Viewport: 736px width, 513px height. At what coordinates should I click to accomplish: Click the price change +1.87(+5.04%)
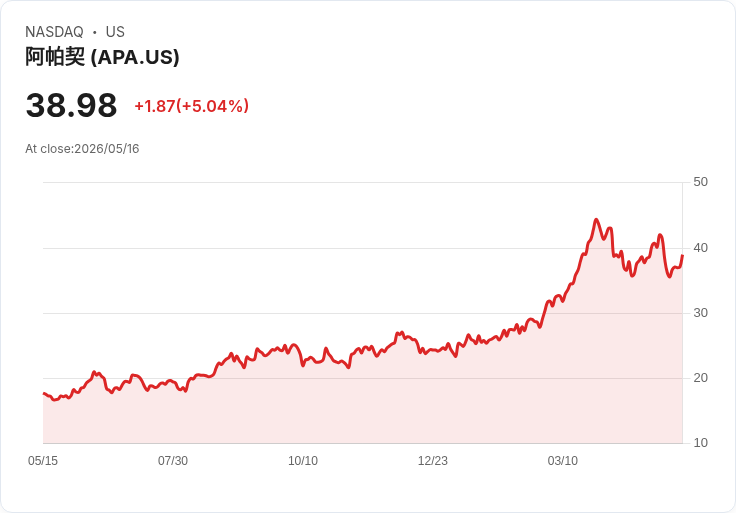(x=192, y=106)
